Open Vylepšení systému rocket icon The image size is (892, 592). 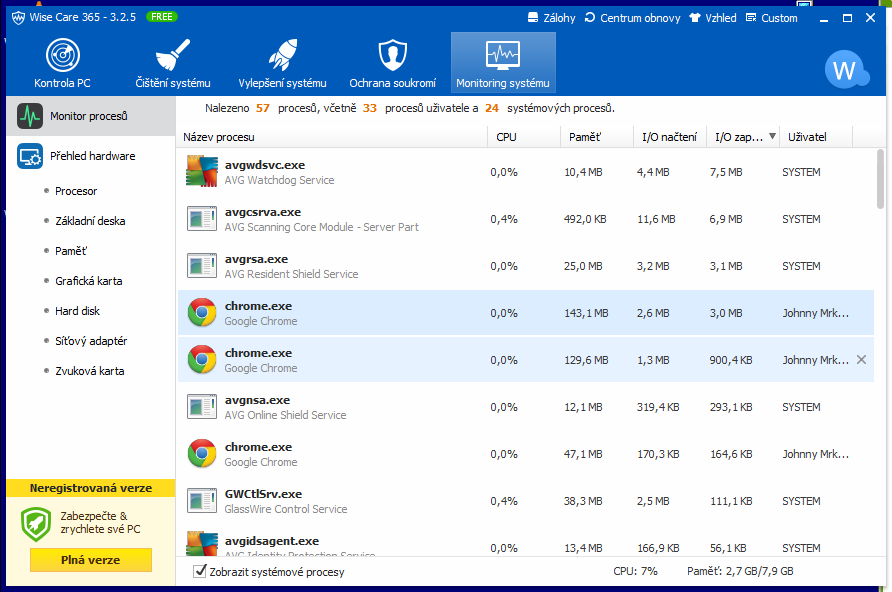[283, 55]
